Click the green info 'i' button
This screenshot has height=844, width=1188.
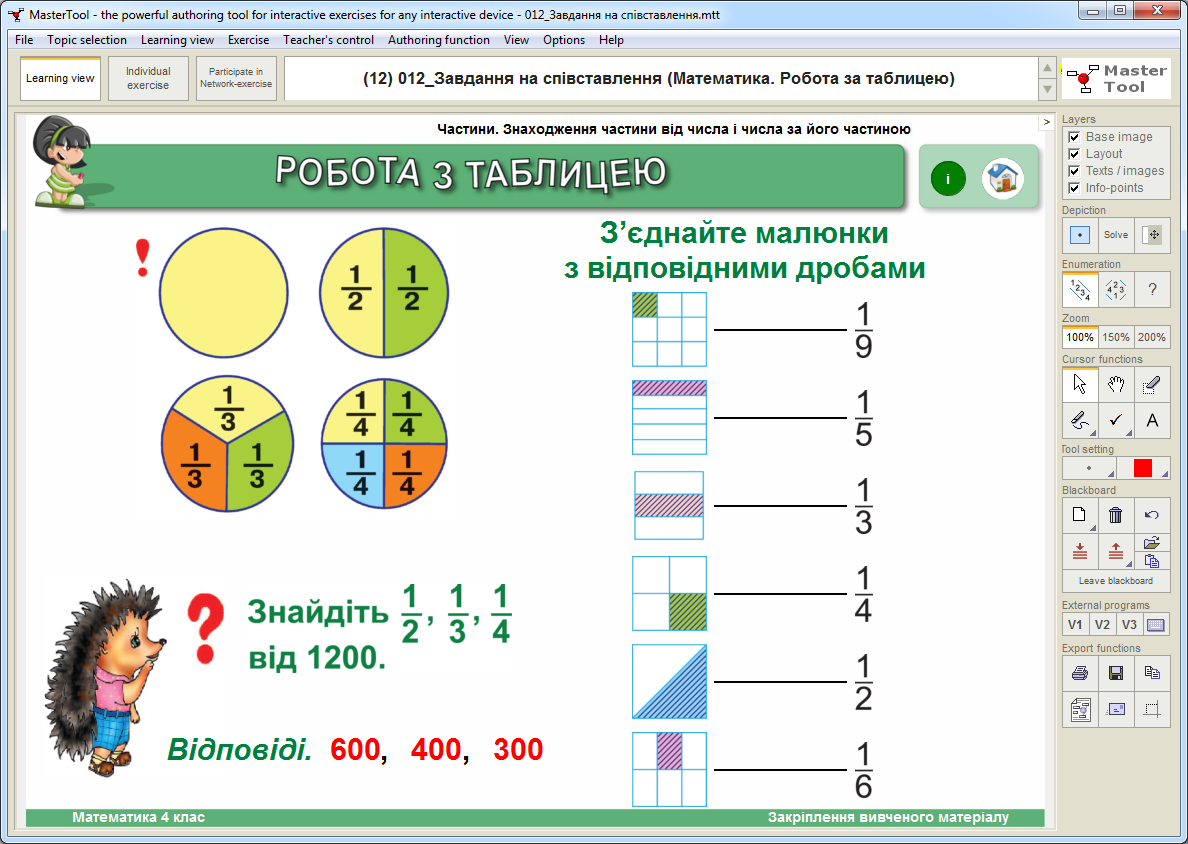tap(948, 179)
